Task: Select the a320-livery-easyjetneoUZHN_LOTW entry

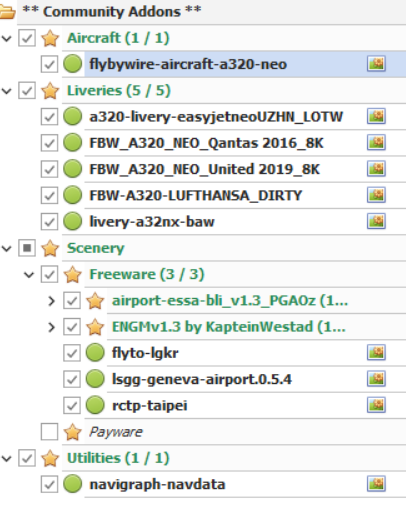Action: (216, 117)
